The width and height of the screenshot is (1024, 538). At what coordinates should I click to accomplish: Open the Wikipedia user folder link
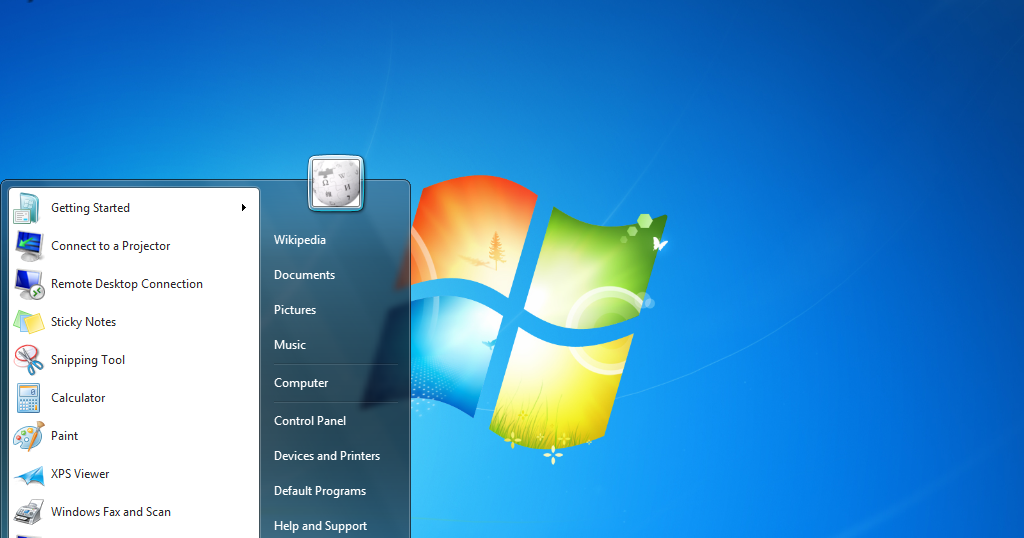pos(300,240)
